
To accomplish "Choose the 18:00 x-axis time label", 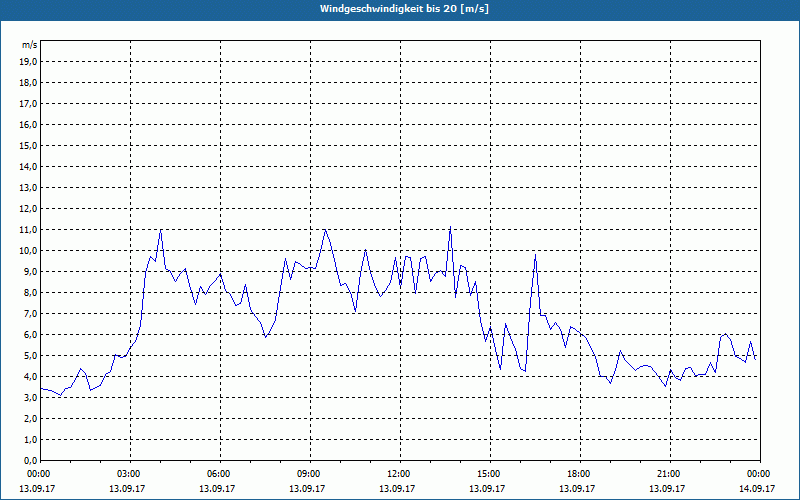I will coord(577,474).
